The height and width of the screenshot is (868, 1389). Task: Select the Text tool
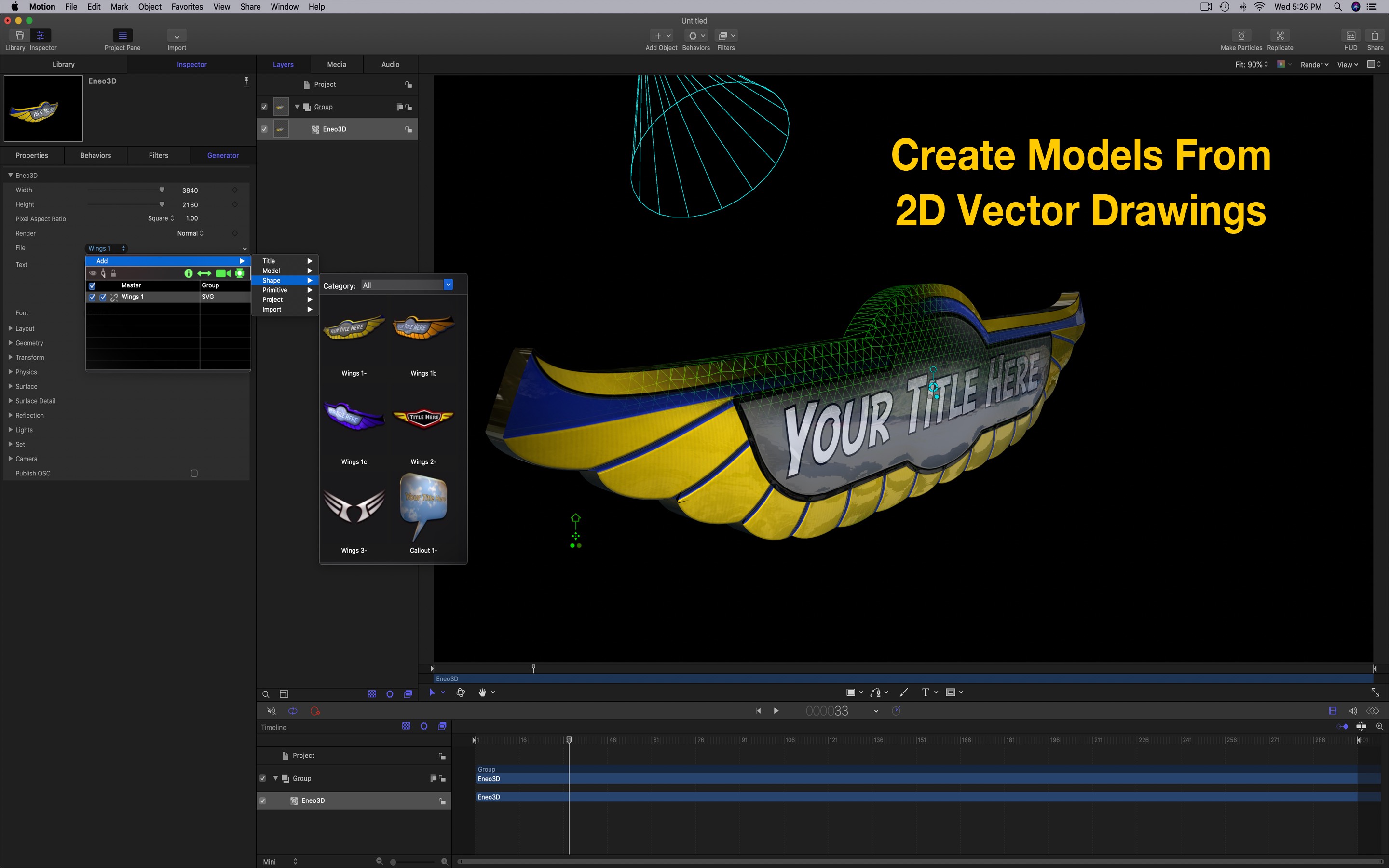tap(925, 692)
